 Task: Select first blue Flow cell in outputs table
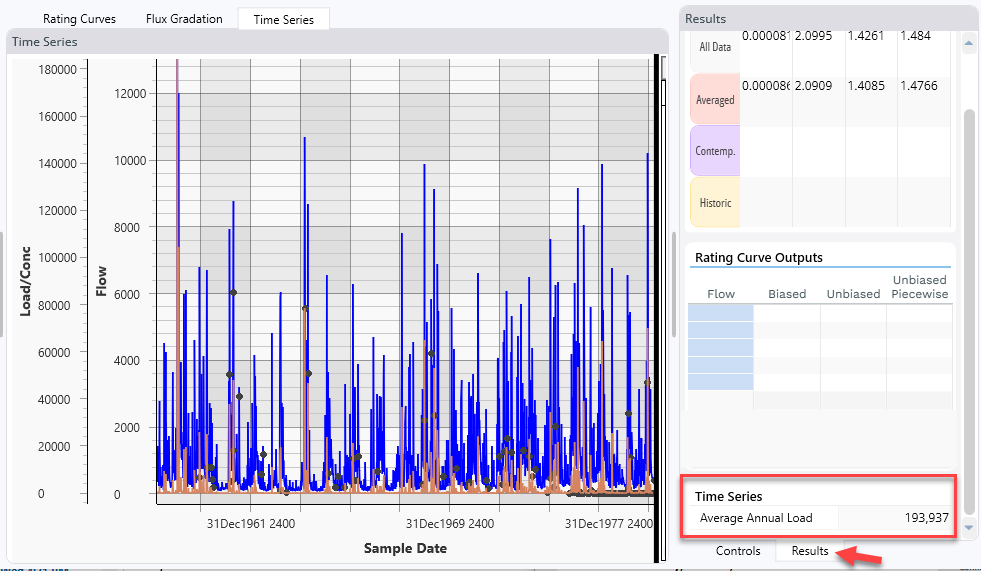pyautogui.click(x=720, y=313)
